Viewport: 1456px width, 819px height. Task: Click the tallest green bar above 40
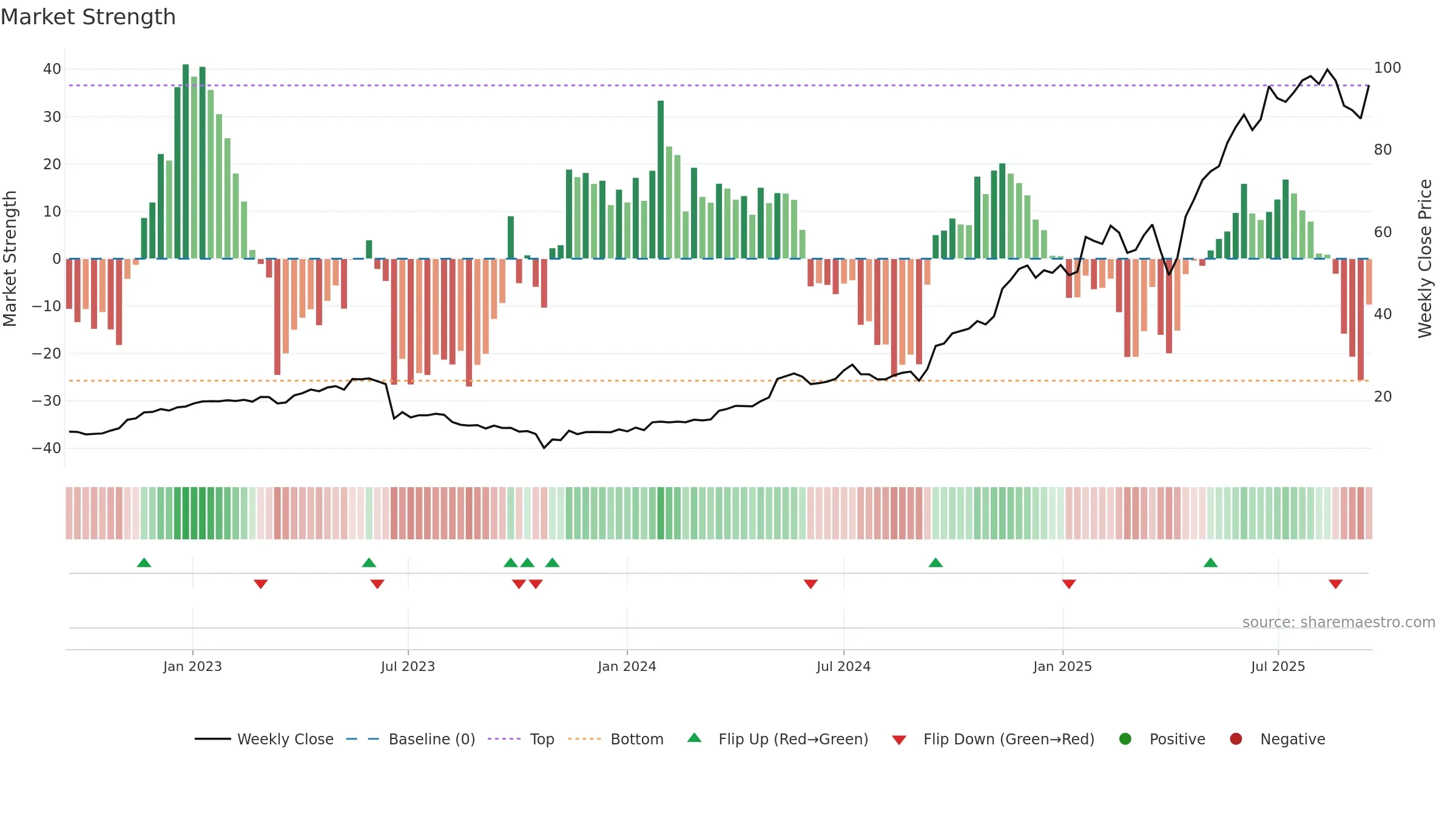186,161
